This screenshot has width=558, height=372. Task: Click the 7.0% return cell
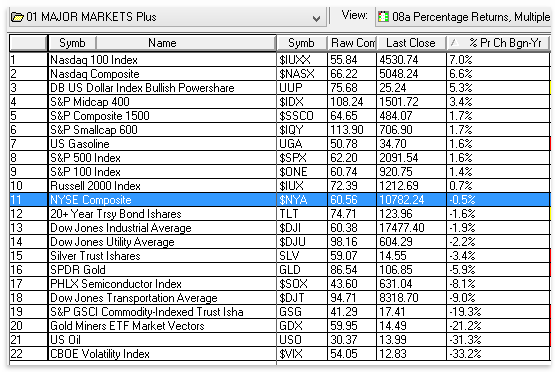(498, 60)
